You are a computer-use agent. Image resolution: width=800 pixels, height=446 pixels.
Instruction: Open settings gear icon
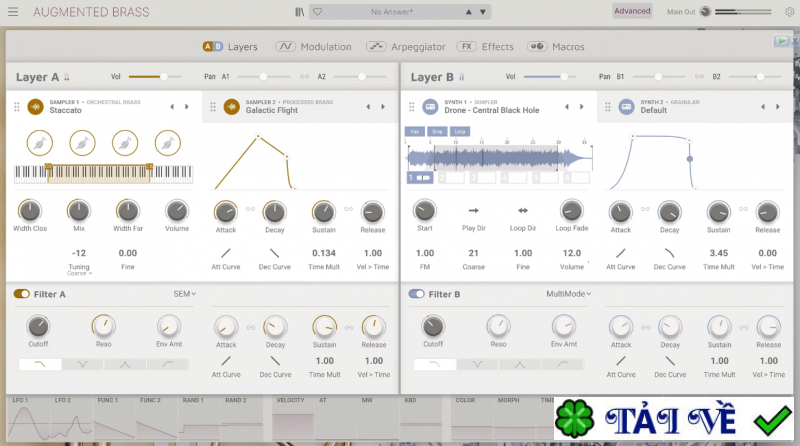pos(789,12)
